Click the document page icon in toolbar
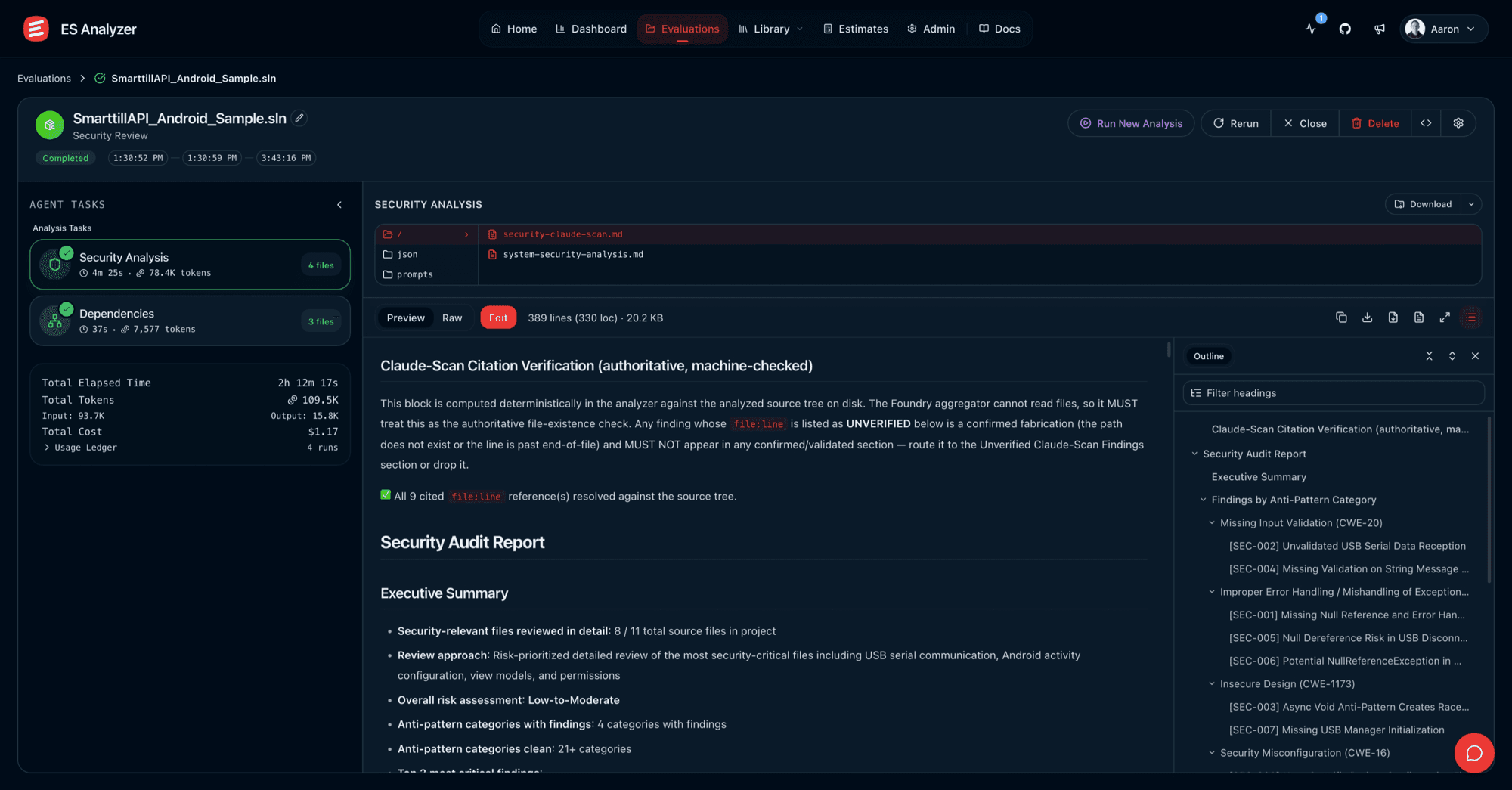The width and height of the screenshot is (1512, 790). coord(1419,318)
